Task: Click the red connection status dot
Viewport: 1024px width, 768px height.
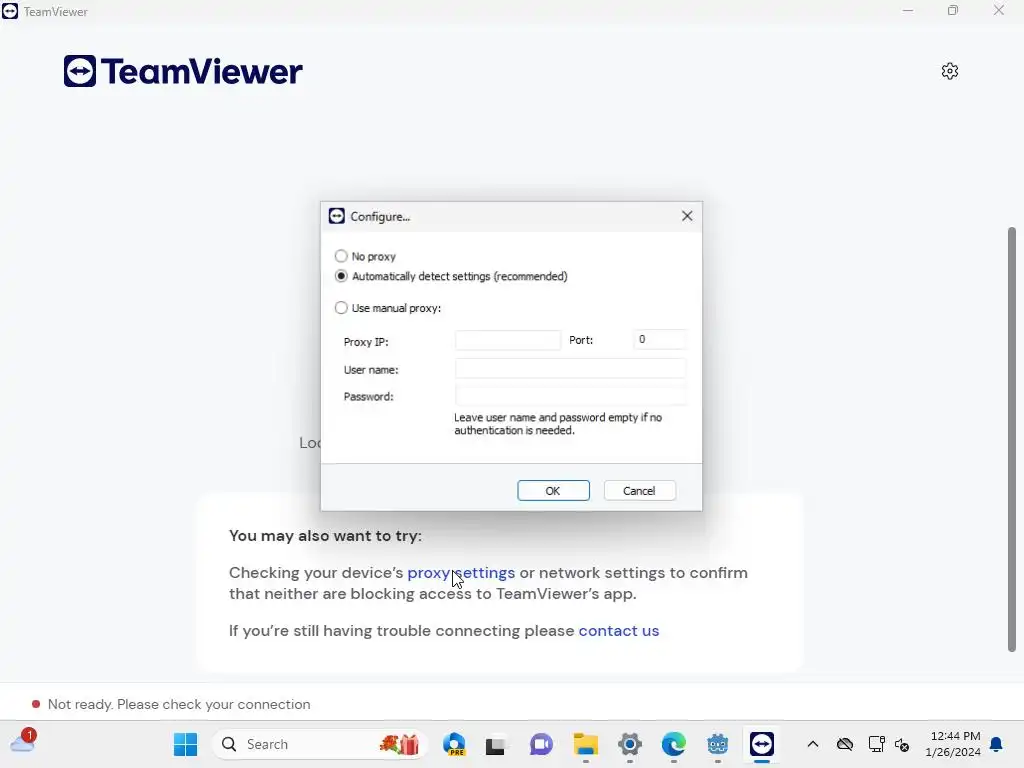Action: point(36,704)
